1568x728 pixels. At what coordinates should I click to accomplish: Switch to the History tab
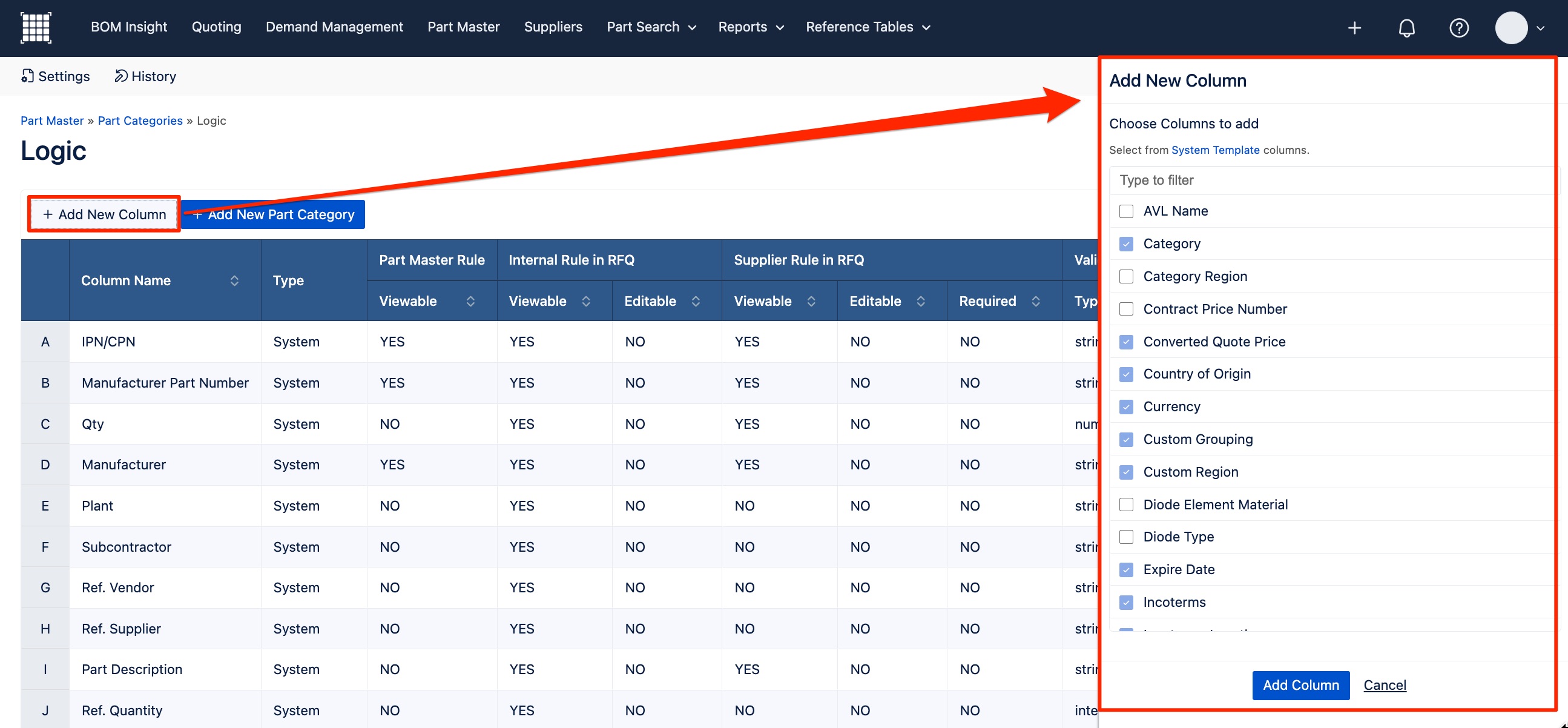click(x=145, y=77)
